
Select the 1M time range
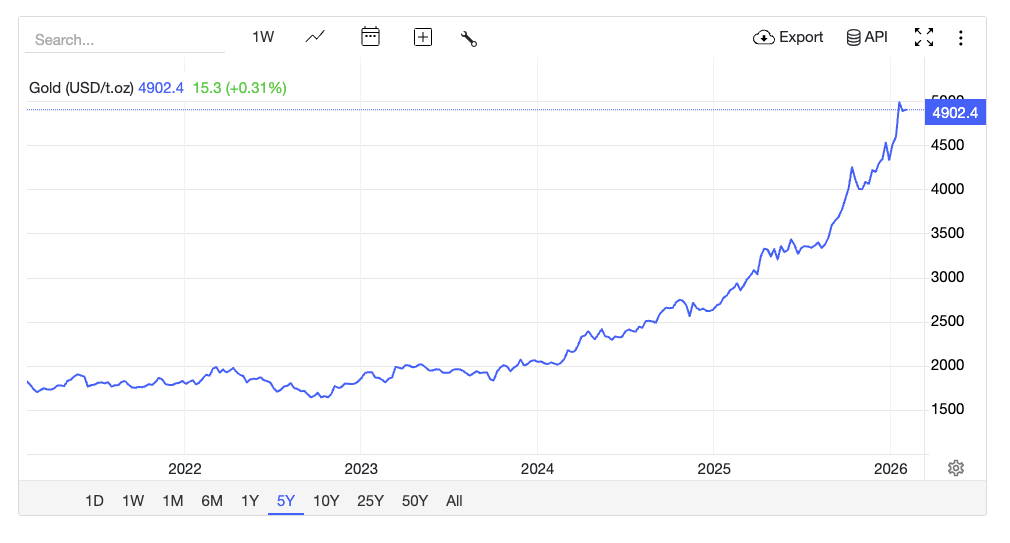pyautogui.click(x=172, y=501)
